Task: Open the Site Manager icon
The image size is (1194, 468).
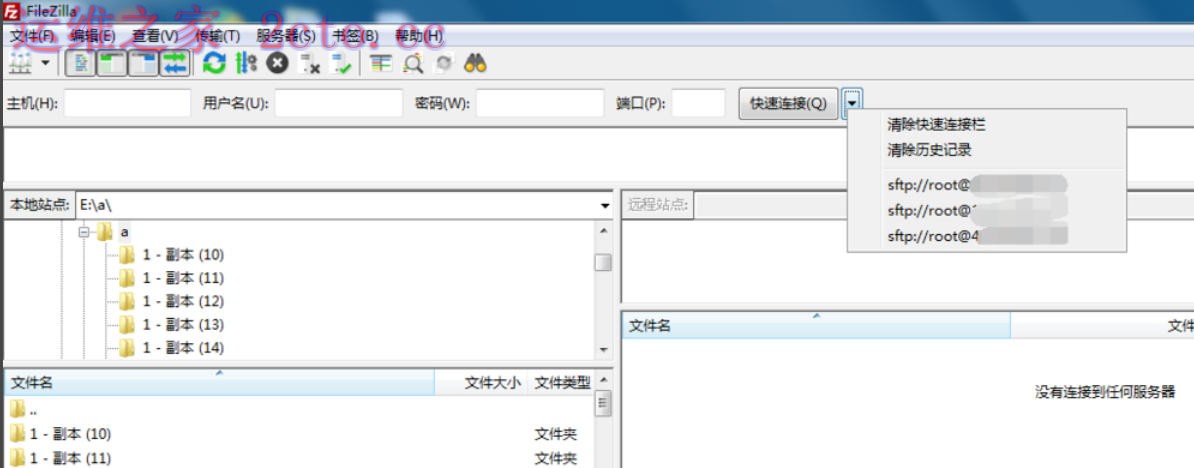Action: point(21,63)
